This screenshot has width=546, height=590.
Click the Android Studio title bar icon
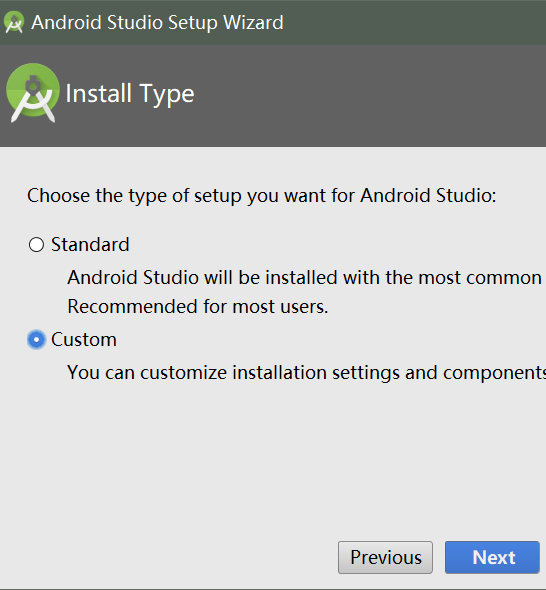pyautogui.click(x=14, y=22)
